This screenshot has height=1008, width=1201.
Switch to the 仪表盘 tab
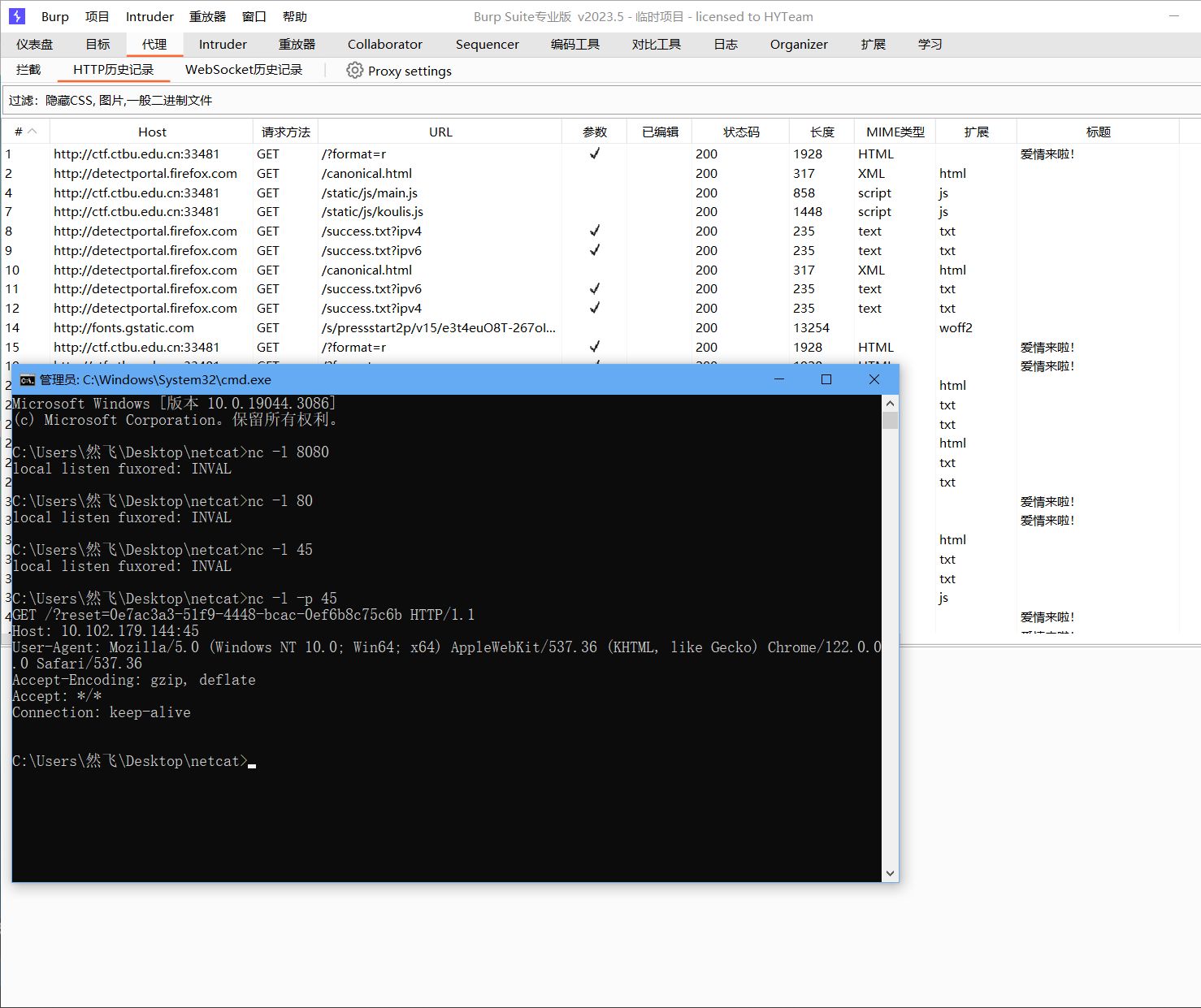point(34,45)
